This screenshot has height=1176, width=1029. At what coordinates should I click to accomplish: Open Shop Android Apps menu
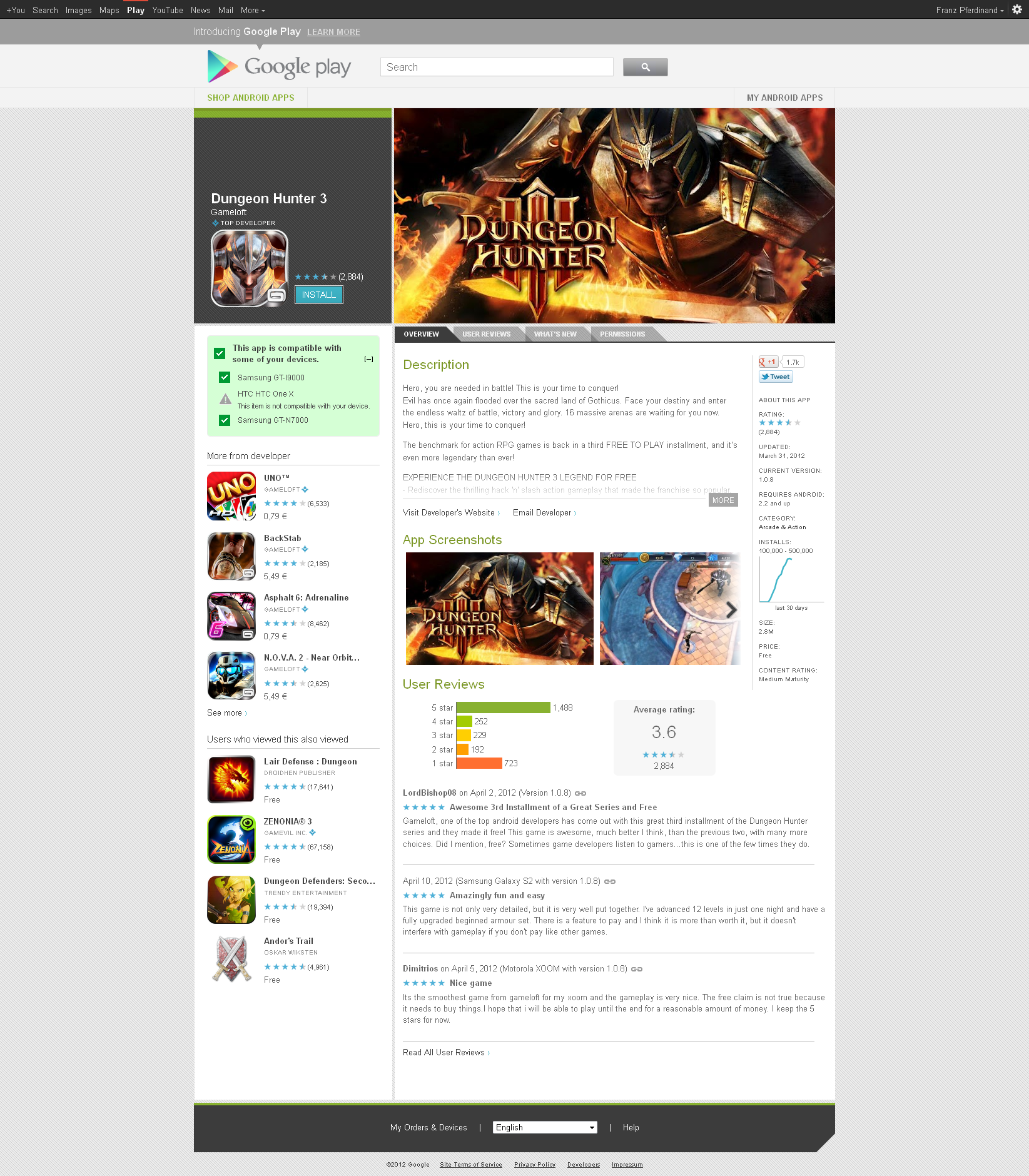click(x=251, y=98)
